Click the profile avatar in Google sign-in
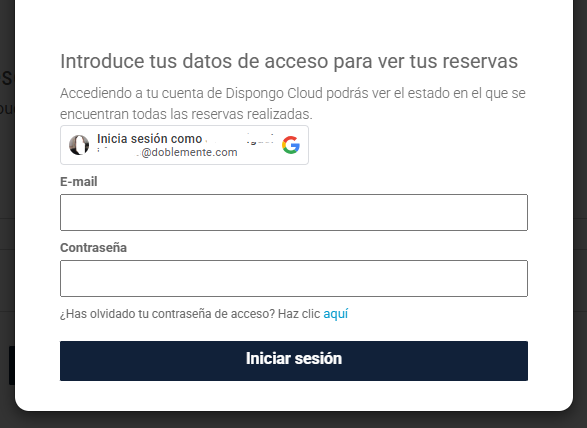This screenshot has width=587, height=428. pyautogui.click(x=79, y=145)
